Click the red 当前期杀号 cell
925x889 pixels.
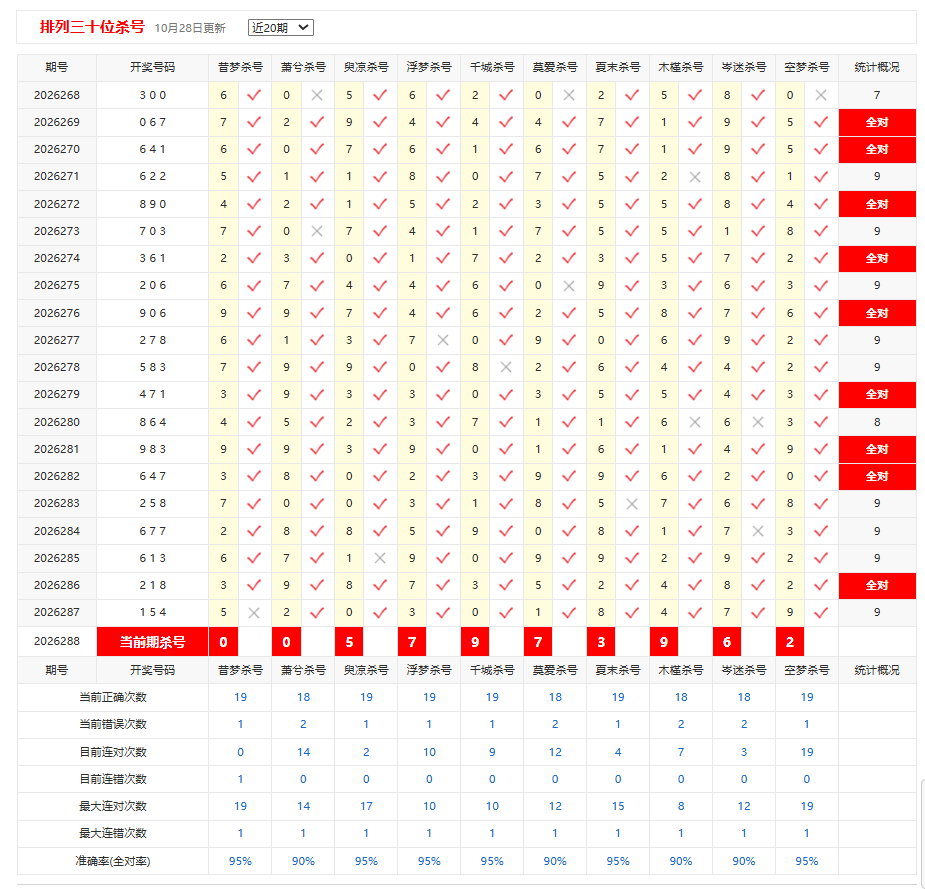tap(152, 642)
